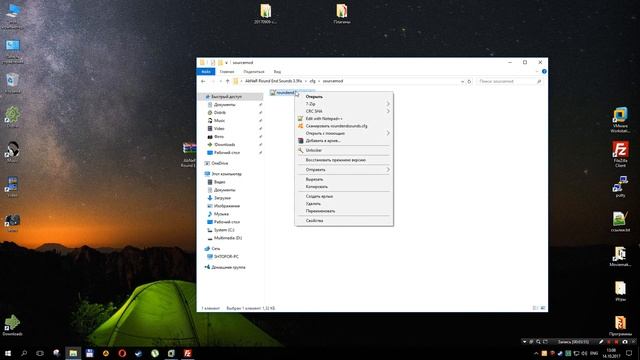Choose Копировать in the context menu
The image size is (640, 360).
(x=344, y=187)
